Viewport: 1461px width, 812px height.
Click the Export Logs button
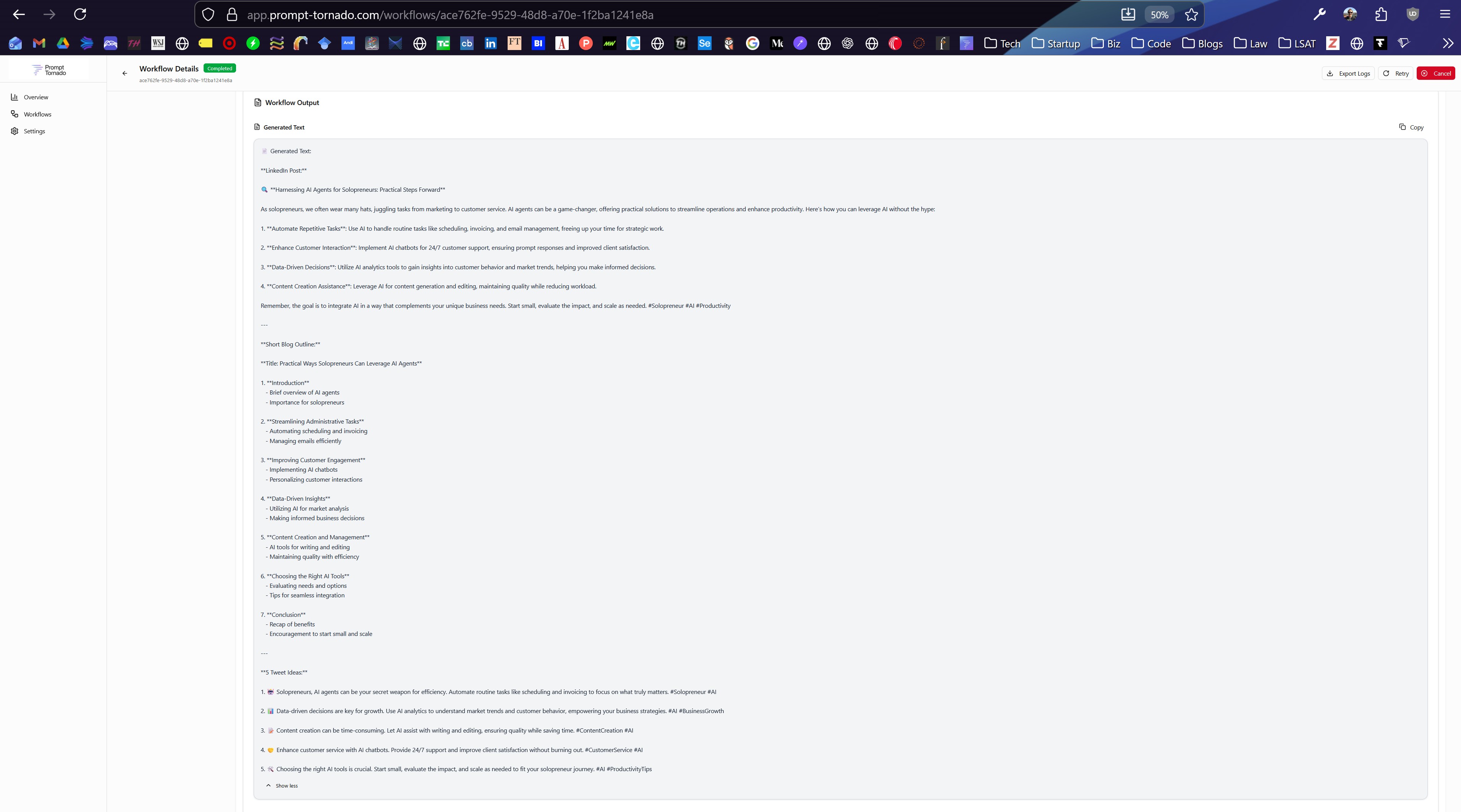pyautogui.click(x=1348, y=73)
